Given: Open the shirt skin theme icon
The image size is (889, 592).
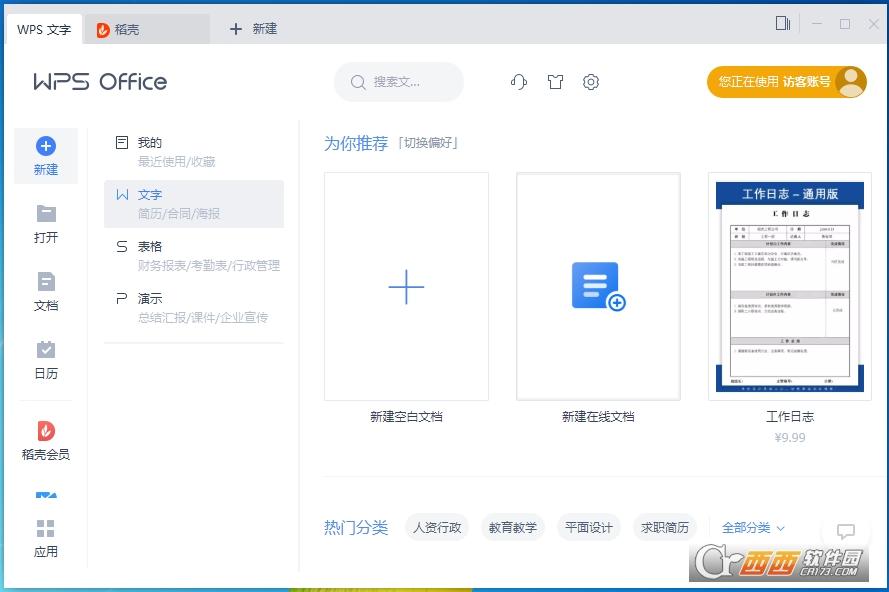Looking at the screenshot, I should [x=555, y=82].
